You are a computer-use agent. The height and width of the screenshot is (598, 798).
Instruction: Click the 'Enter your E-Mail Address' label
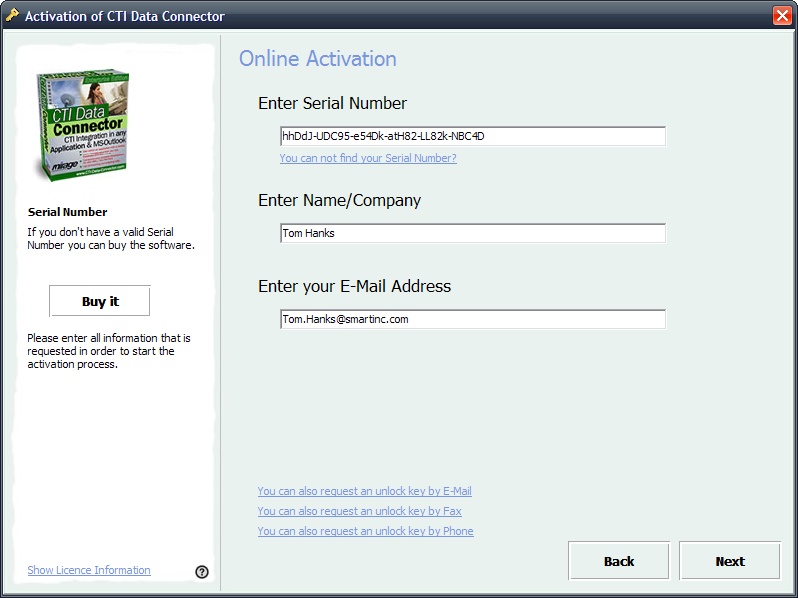click(354, 286)
